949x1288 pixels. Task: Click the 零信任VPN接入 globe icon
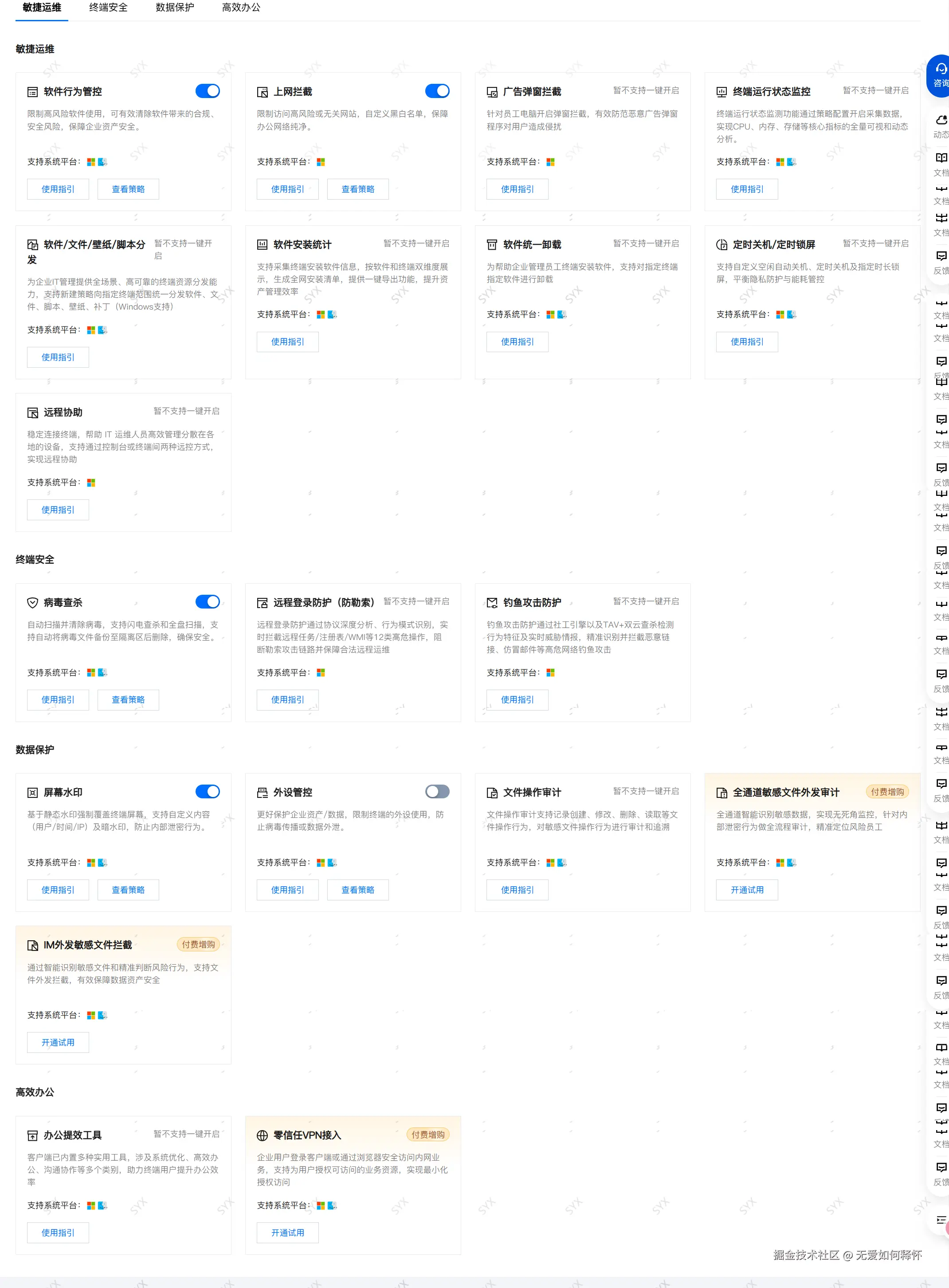click(x=263, y=1135)
